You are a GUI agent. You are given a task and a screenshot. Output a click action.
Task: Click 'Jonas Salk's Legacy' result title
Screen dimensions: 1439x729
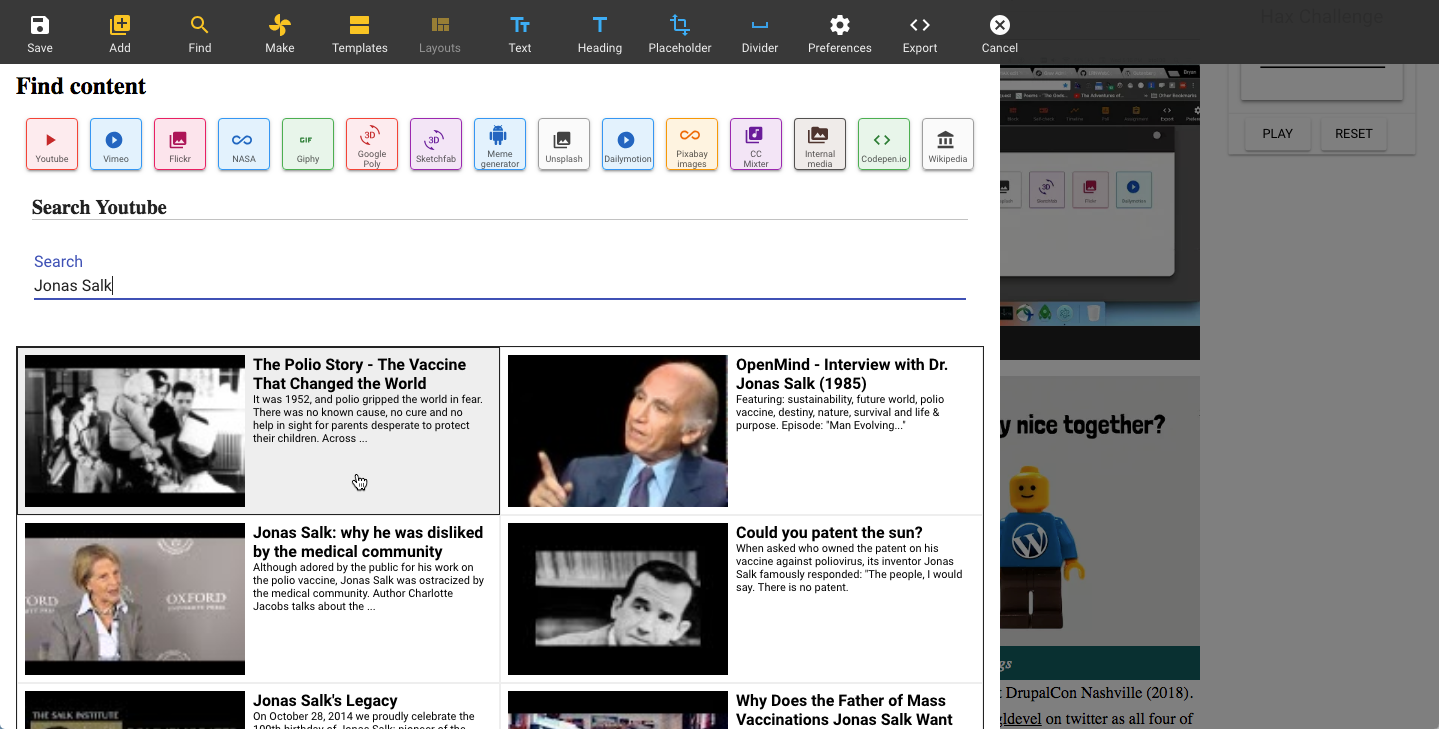click(325, 701)
